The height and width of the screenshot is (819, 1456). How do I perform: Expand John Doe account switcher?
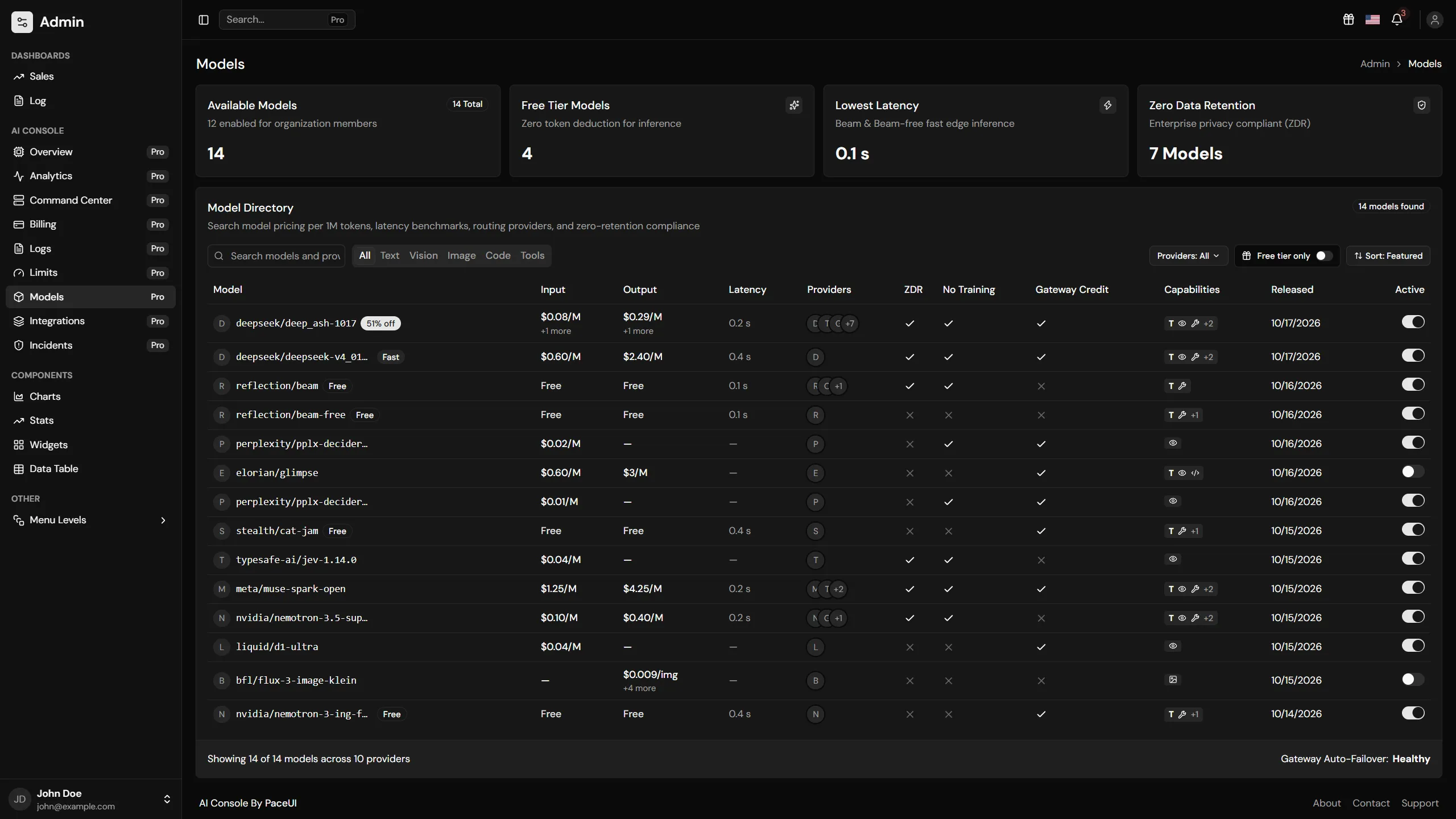[x=90, y=799]
